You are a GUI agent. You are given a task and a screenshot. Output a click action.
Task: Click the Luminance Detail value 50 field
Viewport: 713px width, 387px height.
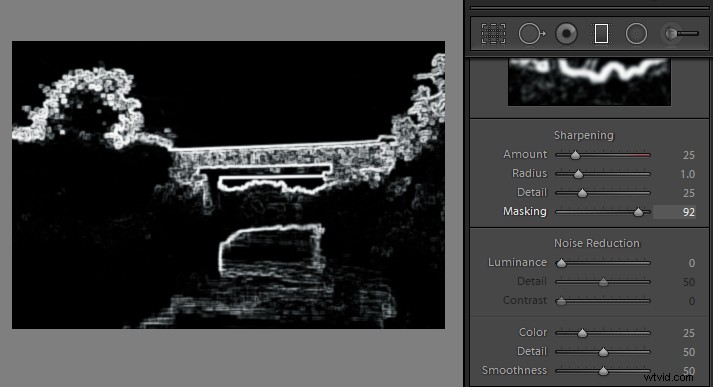tap(688, 282)
